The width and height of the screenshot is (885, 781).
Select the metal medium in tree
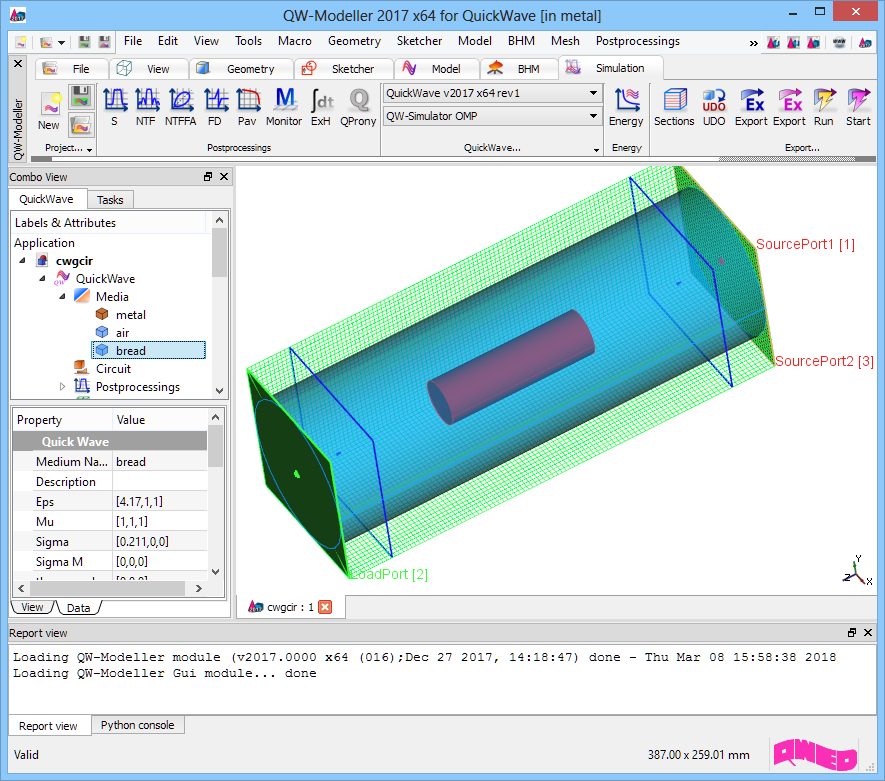130,315
